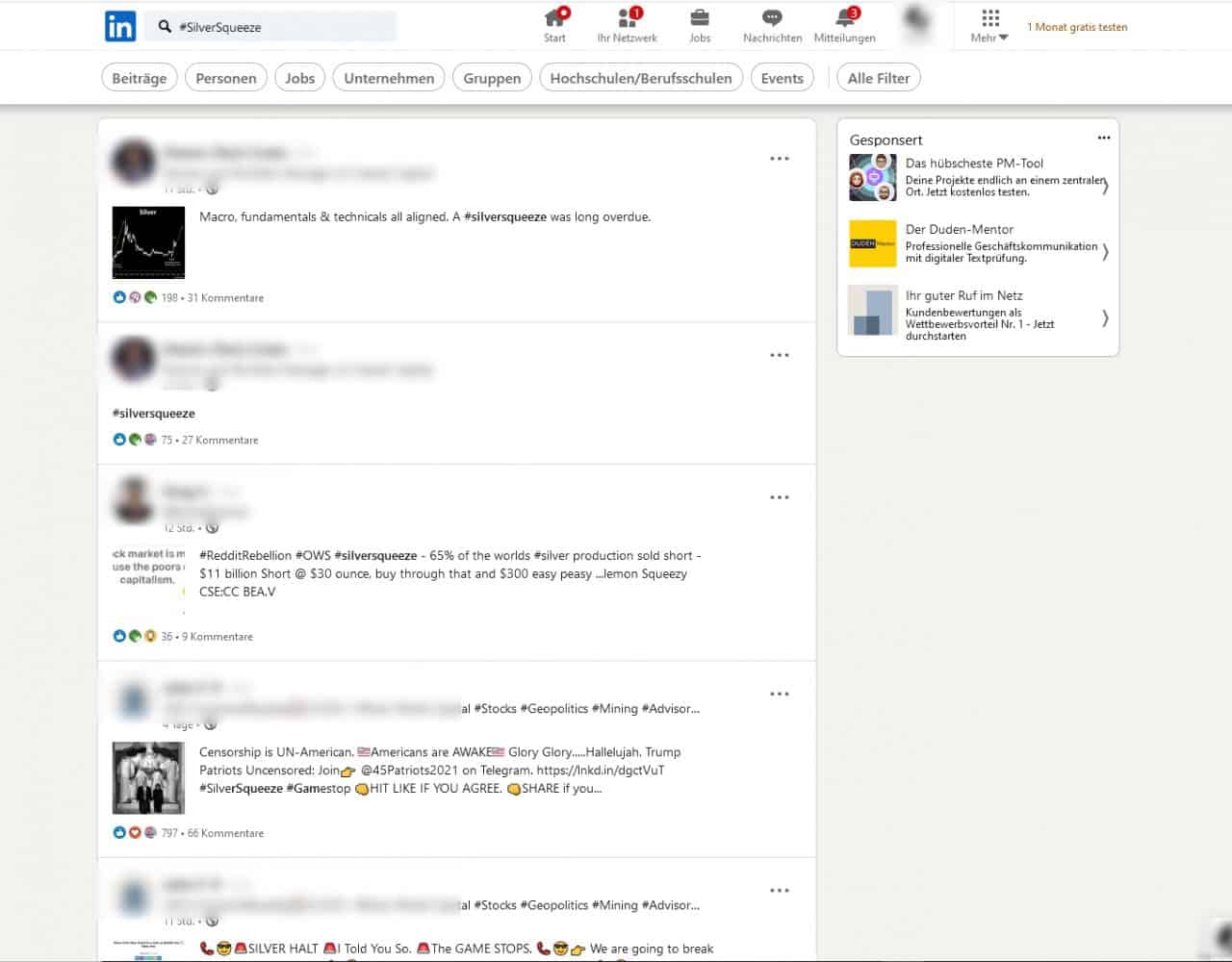Open 31 Kommentare on first post

point(225,298)
